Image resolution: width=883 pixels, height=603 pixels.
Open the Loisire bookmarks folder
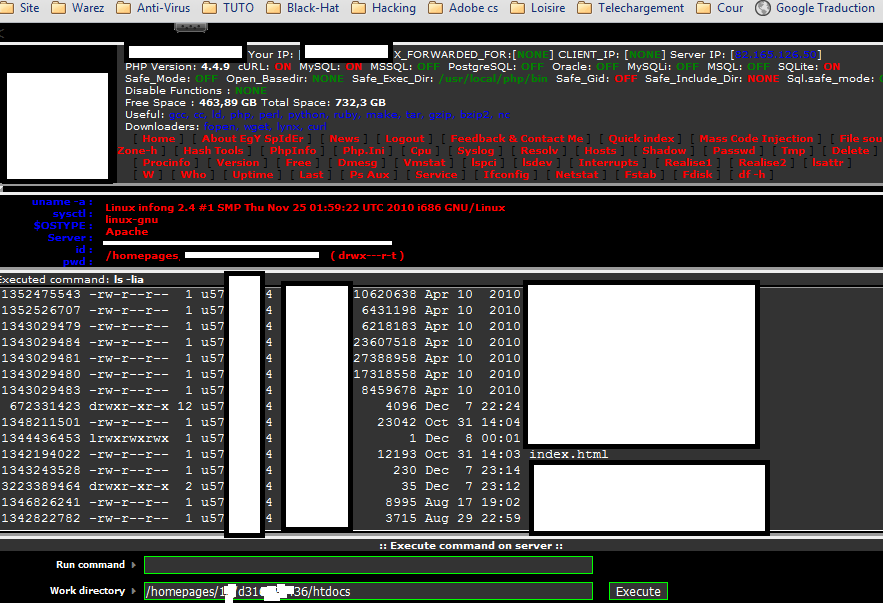click(538, 8)
